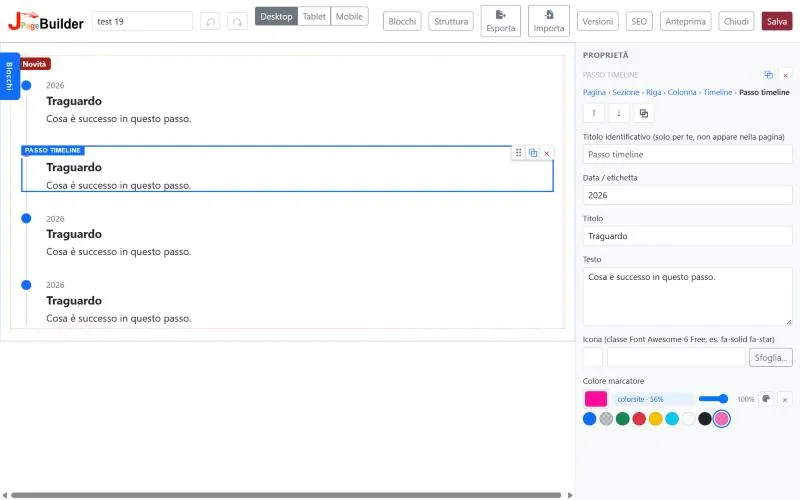
Task: Click the Icona class text field
Action: (676, 358)
